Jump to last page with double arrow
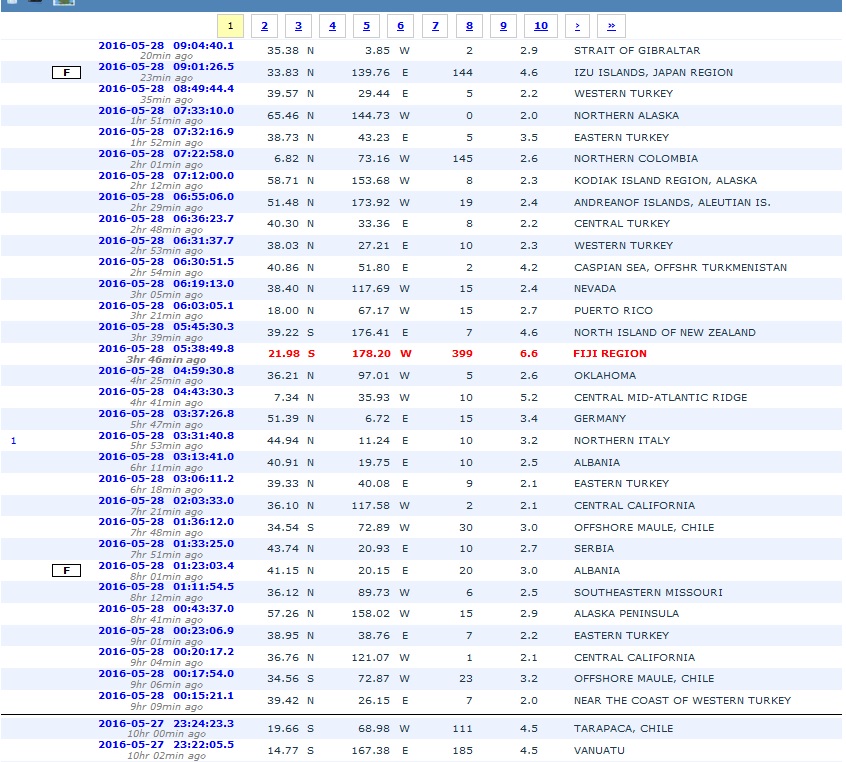Image resolution: width=846 pixels, height=762 pixels. [611, 26]
